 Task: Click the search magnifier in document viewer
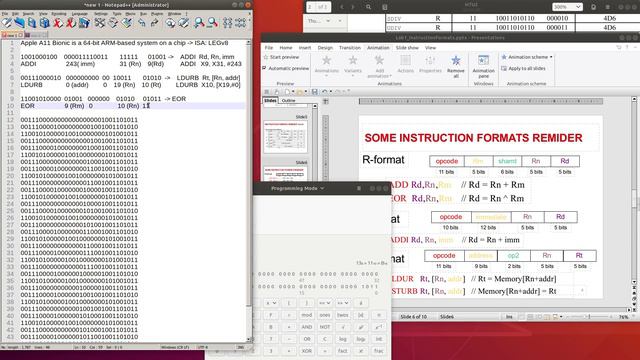pos(368,7)
